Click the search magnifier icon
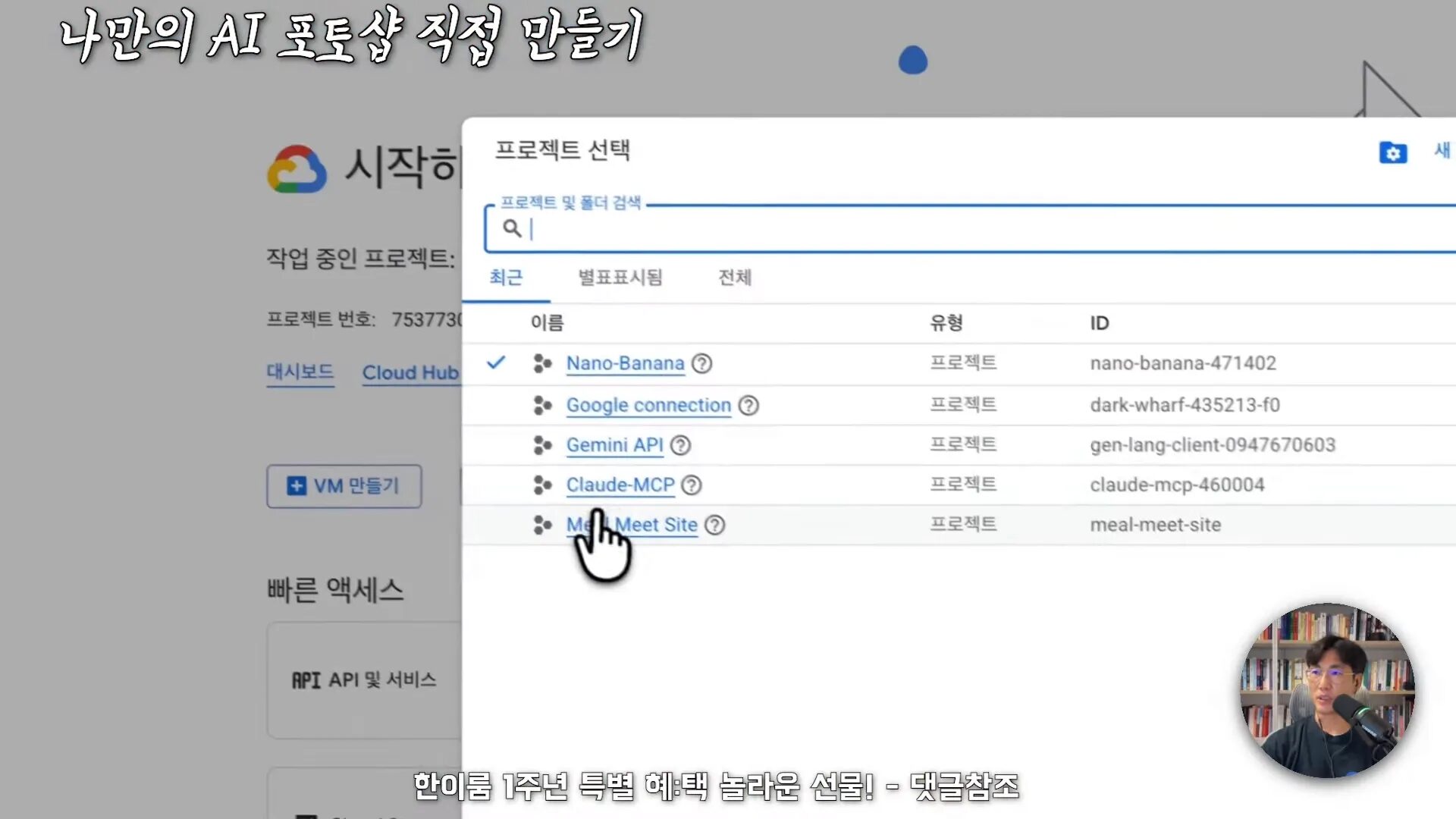 (512, 228)
